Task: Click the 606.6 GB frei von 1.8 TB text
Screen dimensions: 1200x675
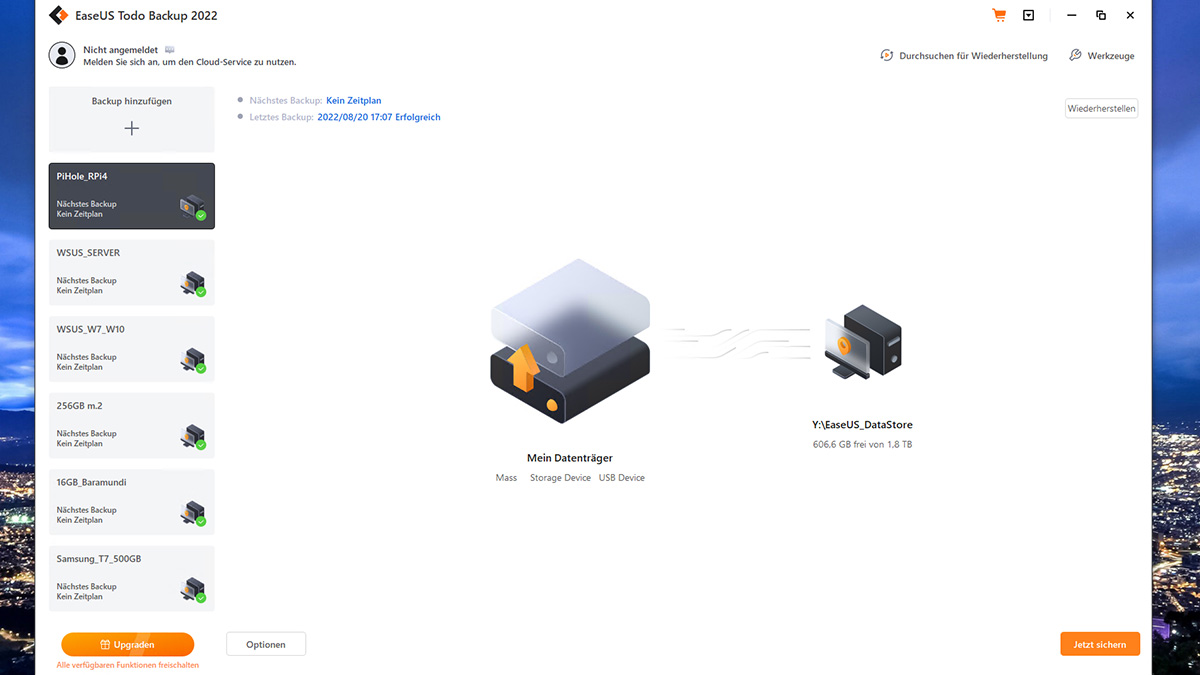Action: tap(862, 444)
